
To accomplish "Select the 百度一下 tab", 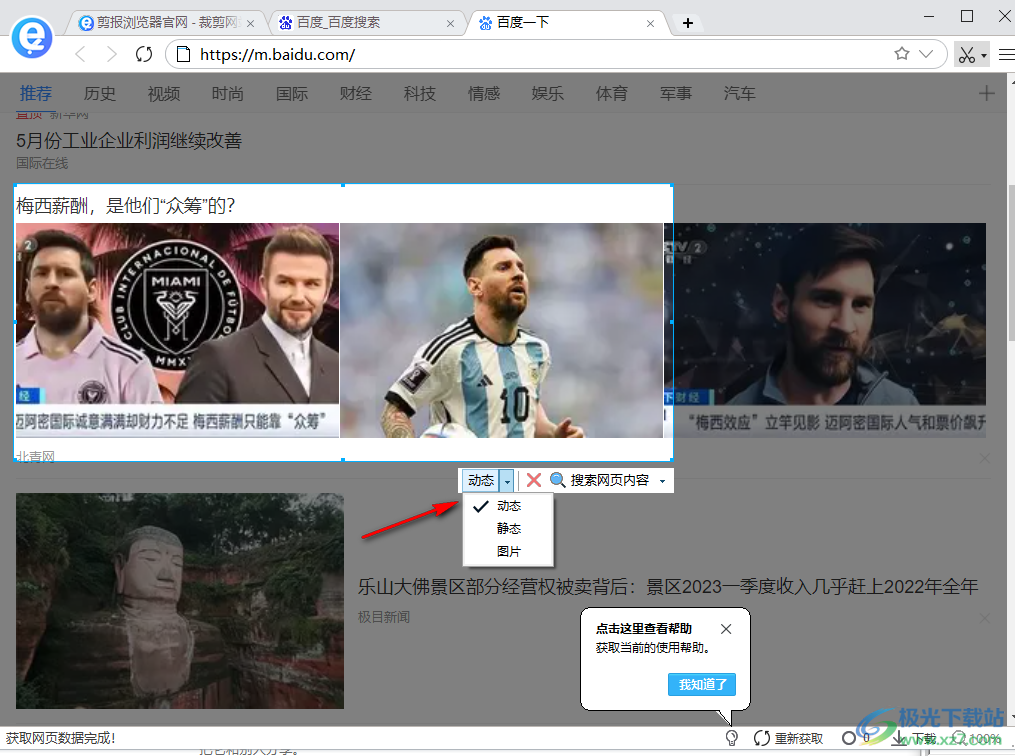I will [566, 23].
